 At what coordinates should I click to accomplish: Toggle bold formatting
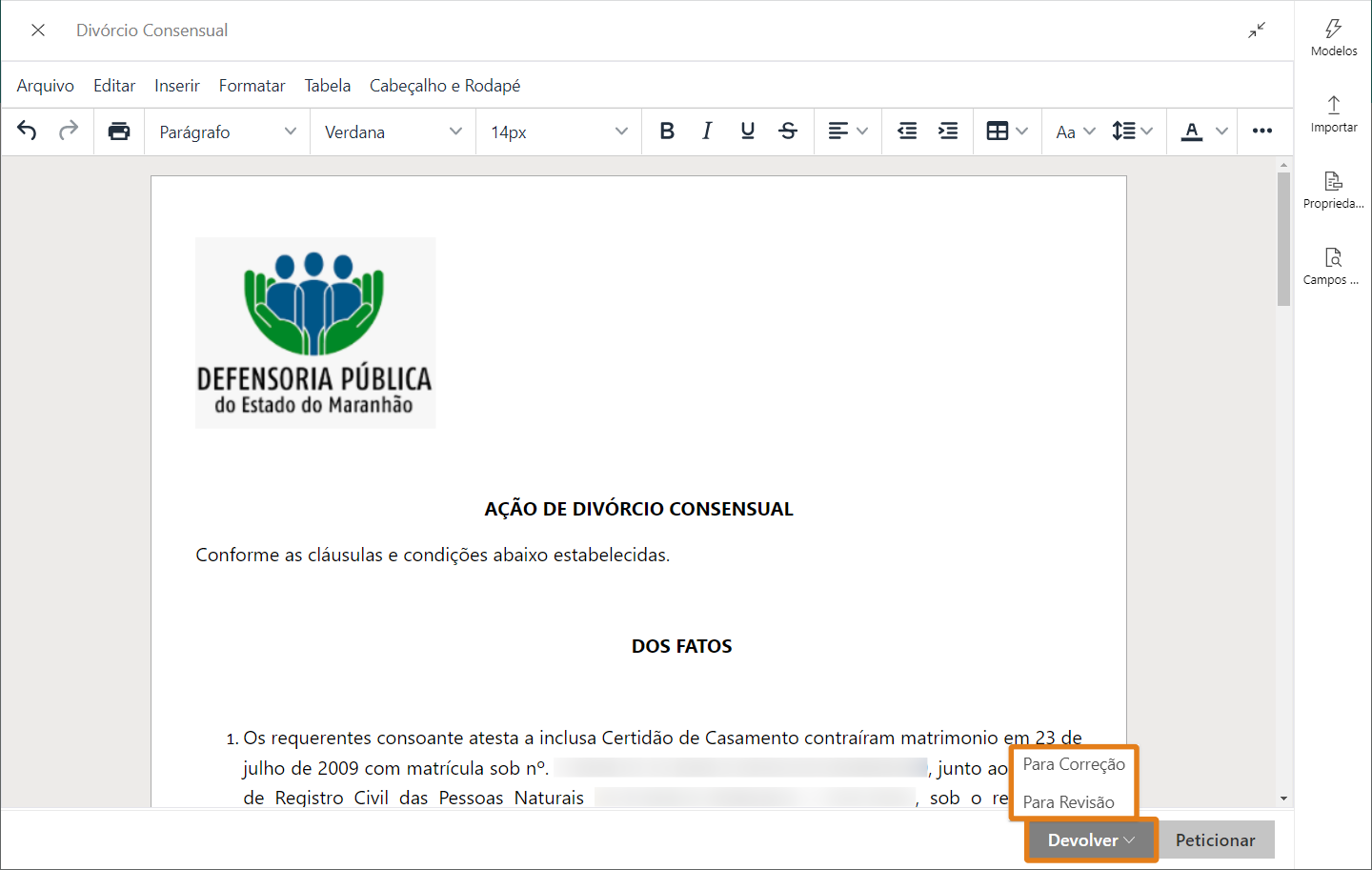click(x=667, y=132)
